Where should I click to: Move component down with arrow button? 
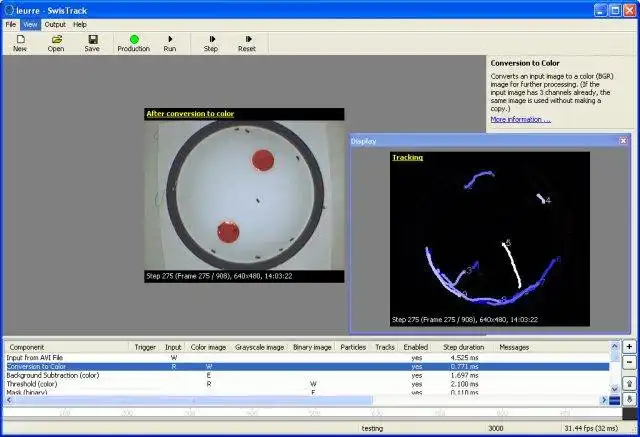(x=629, y=399)
